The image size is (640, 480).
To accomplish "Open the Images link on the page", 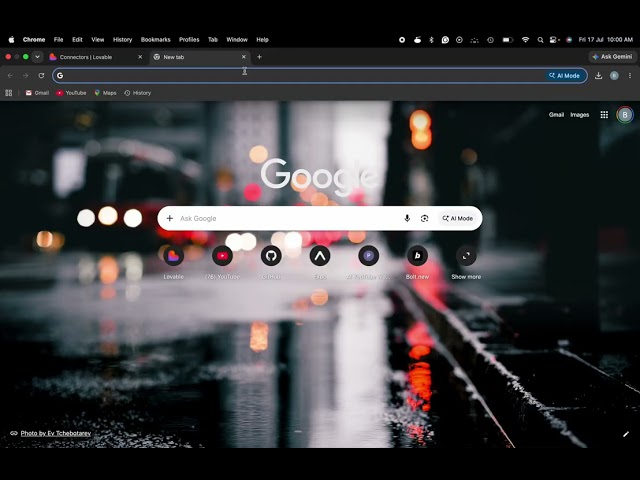I will tap(579, 115).
